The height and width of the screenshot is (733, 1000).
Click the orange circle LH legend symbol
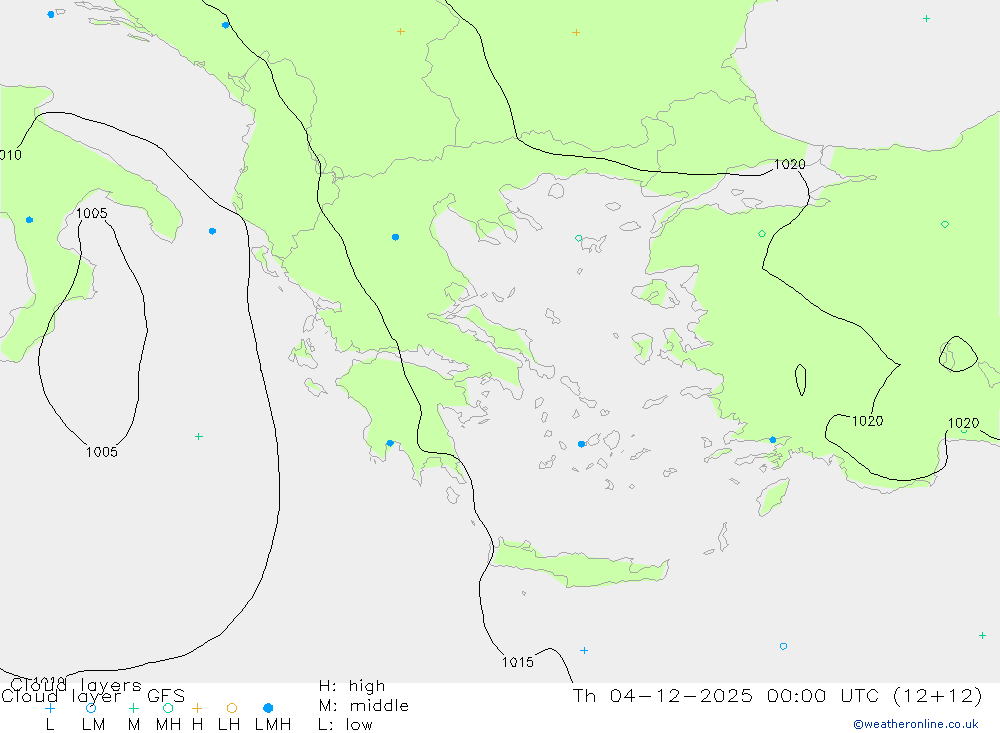(232, 708)
